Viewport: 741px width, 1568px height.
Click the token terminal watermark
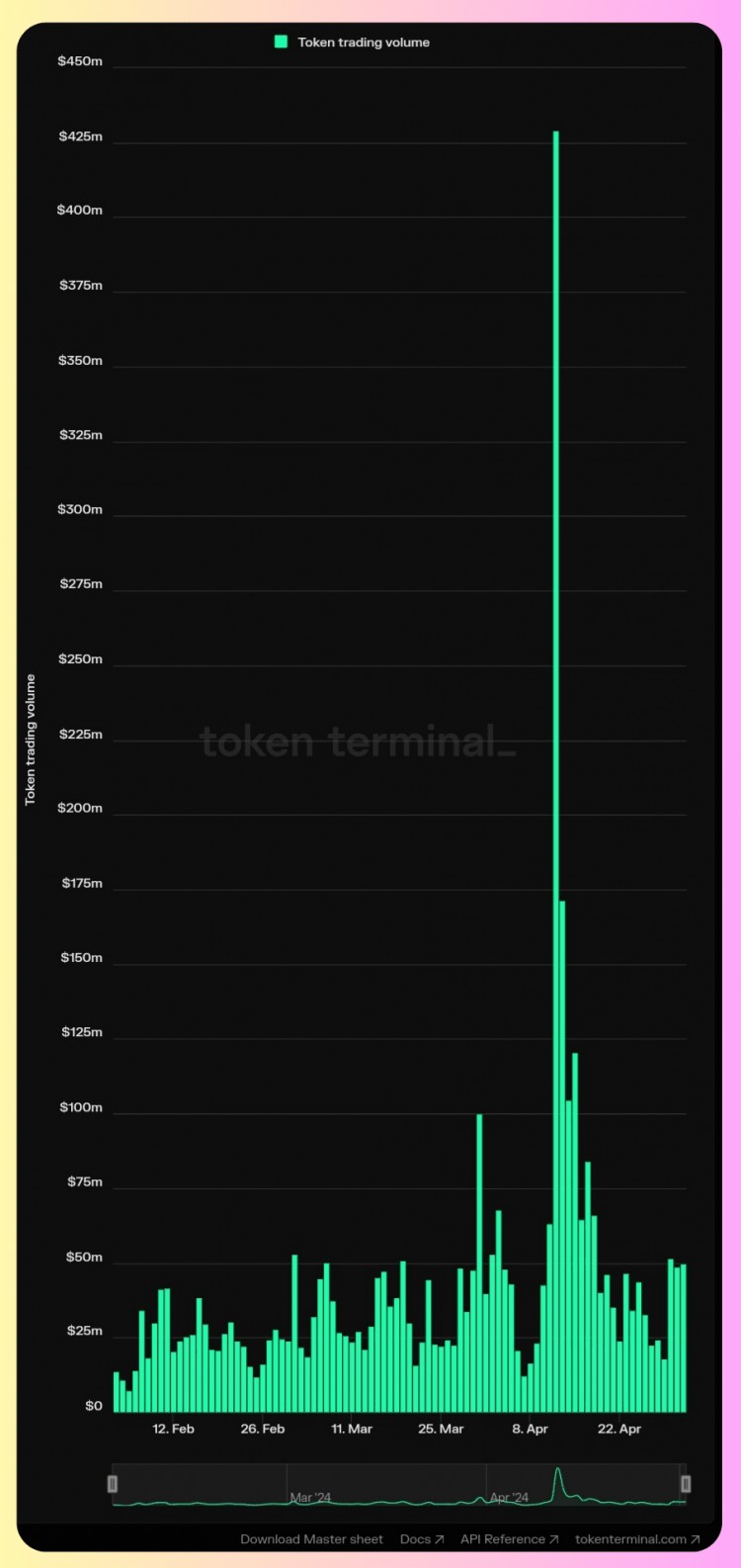358,741
